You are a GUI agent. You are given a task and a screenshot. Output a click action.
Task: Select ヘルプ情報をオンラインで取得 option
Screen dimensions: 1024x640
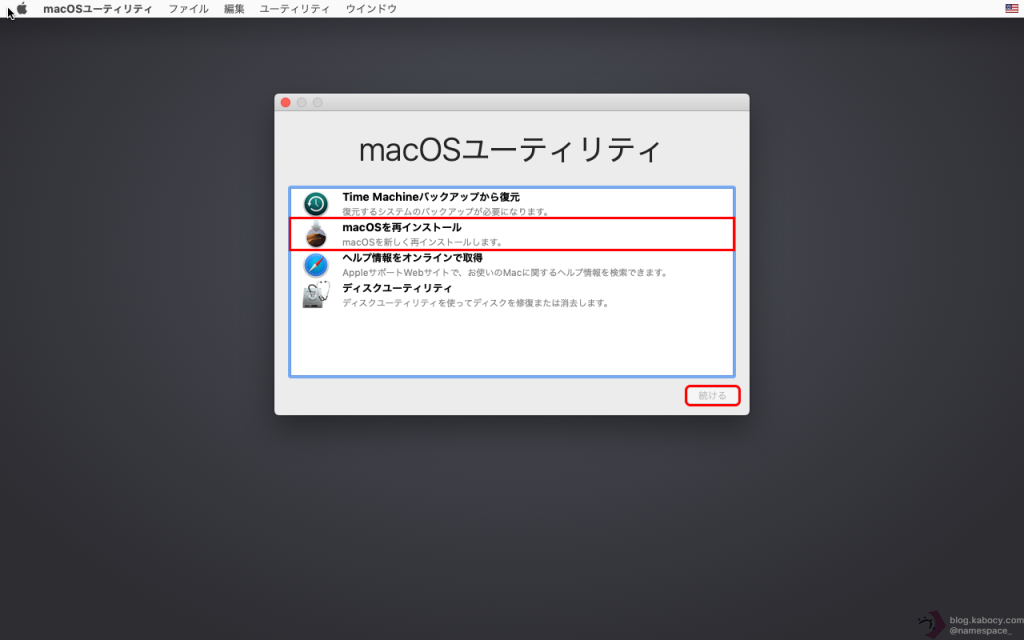coord(412,258)
